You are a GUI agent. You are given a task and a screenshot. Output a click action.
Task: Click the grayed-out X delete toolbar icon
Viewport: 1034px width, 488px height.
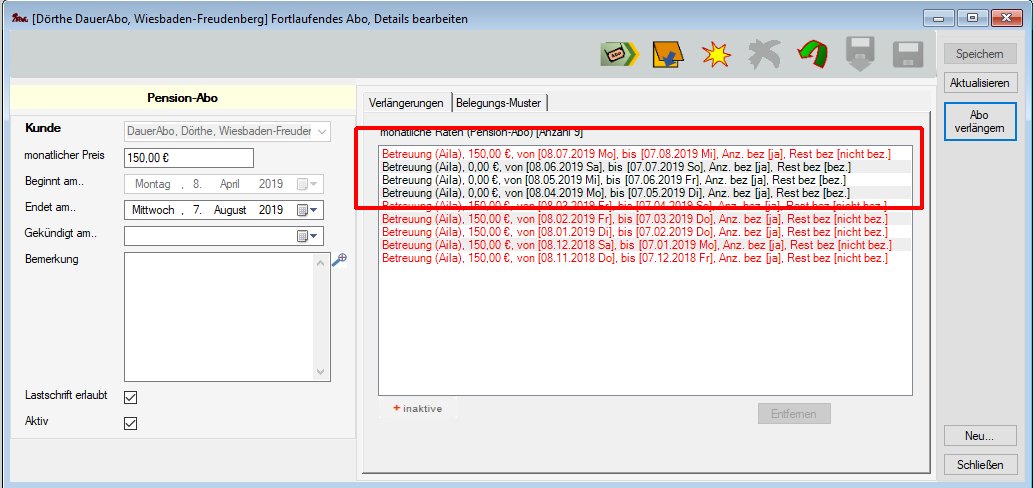click(x=763, y=55)
